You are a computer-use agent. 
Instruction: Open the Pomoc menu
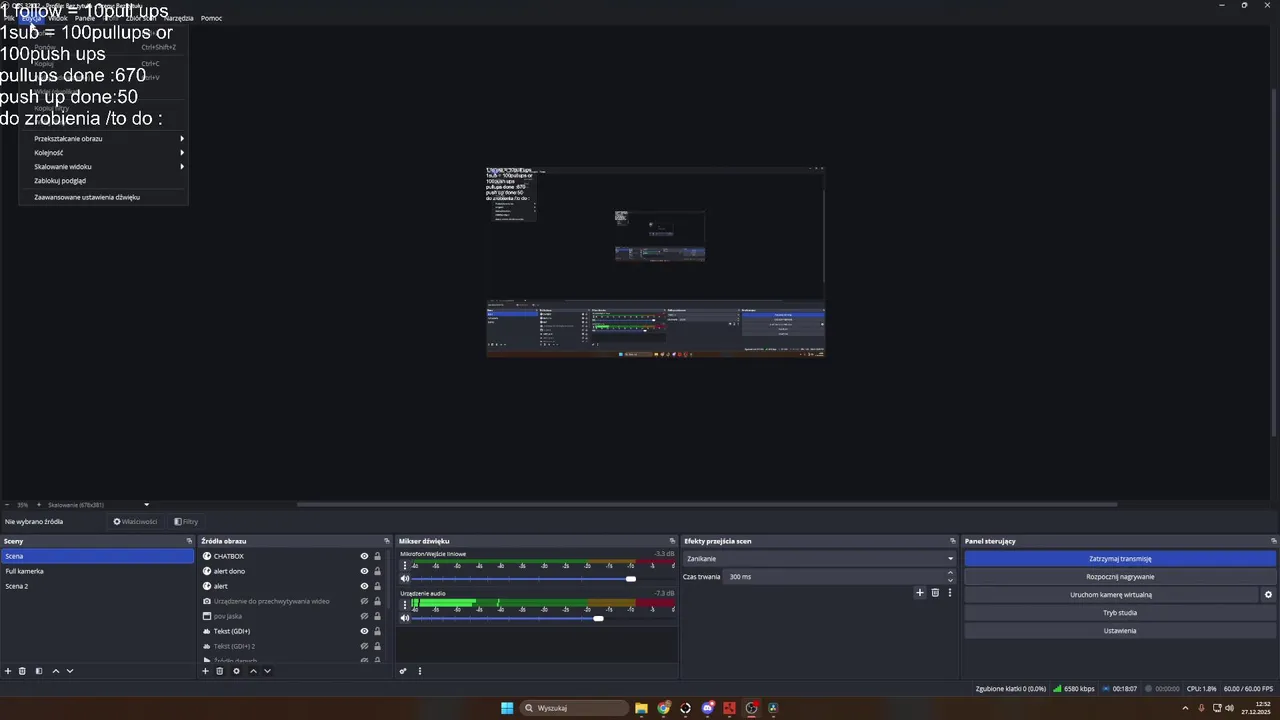[x=211, y=18]
